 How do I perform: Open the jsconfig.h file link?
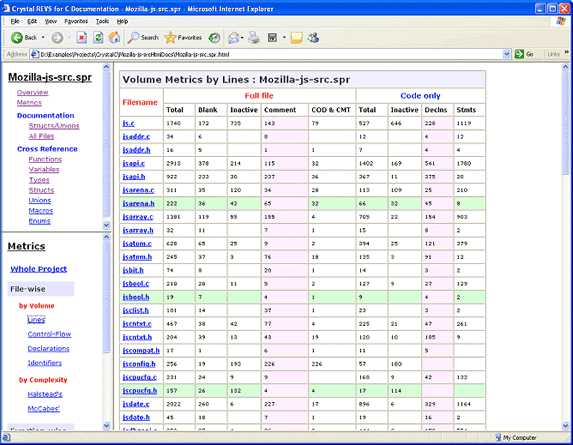(139, 364)
